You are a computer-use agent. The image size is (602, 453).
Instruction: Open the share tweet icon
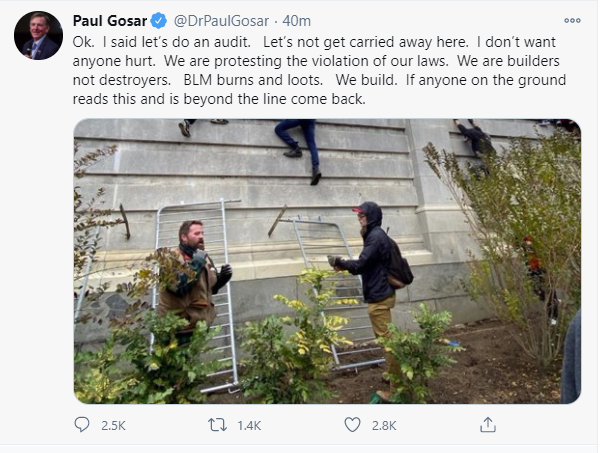[487, 425]
